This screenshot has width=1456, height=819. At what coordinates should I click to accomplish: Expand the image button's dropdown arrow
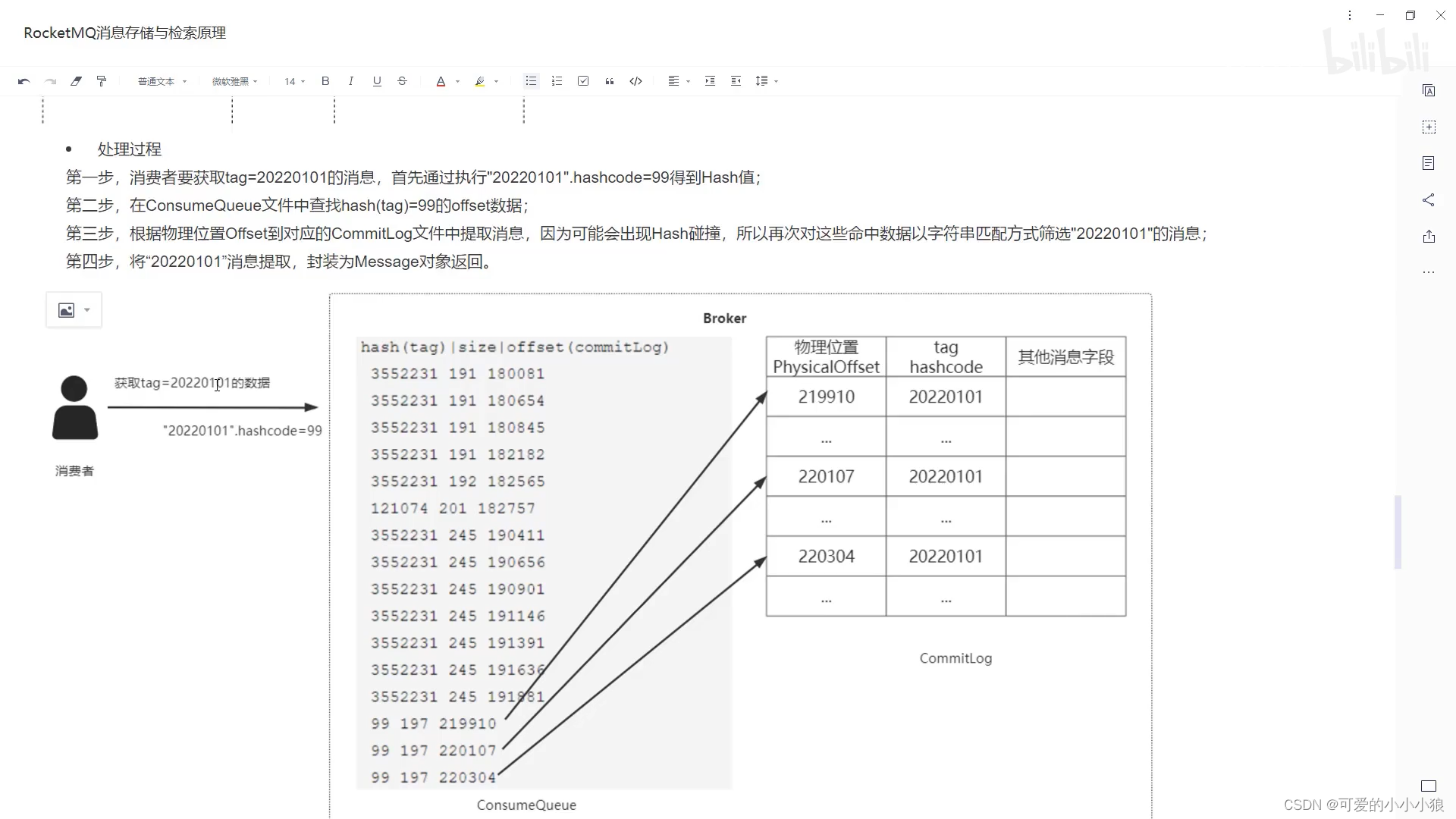[87, 310]
